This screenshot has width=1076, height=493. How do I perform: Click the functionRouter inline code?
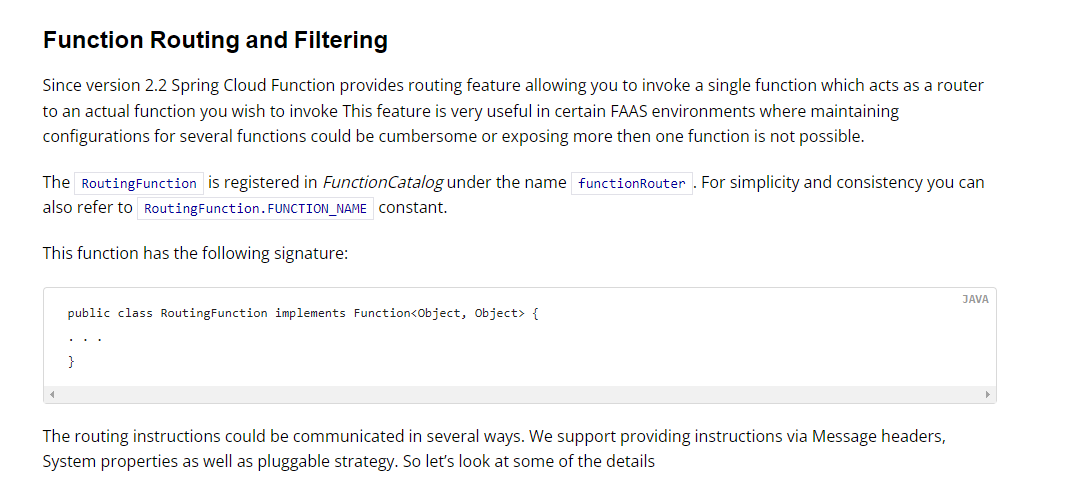coord(631,183)
